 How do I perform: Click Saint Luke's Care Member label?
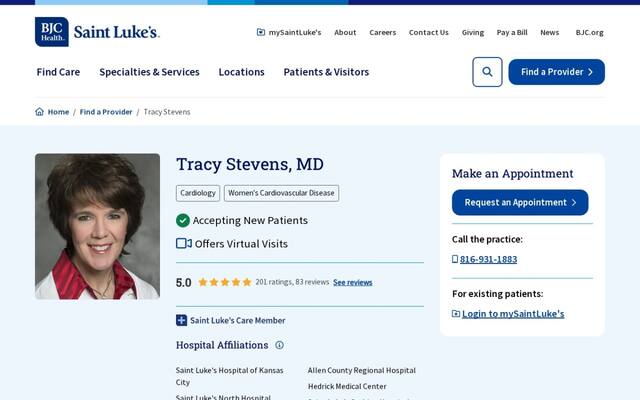click(x=238, y=320)
